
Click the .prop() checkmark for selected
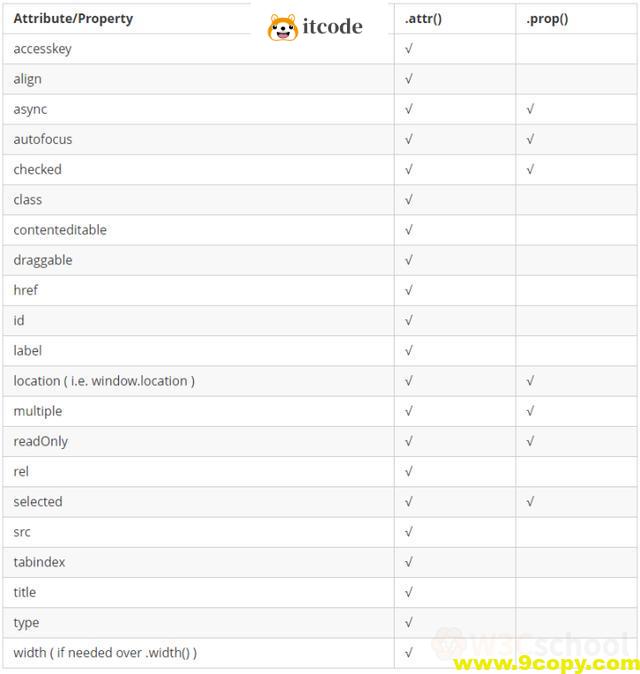pos(530,501)
